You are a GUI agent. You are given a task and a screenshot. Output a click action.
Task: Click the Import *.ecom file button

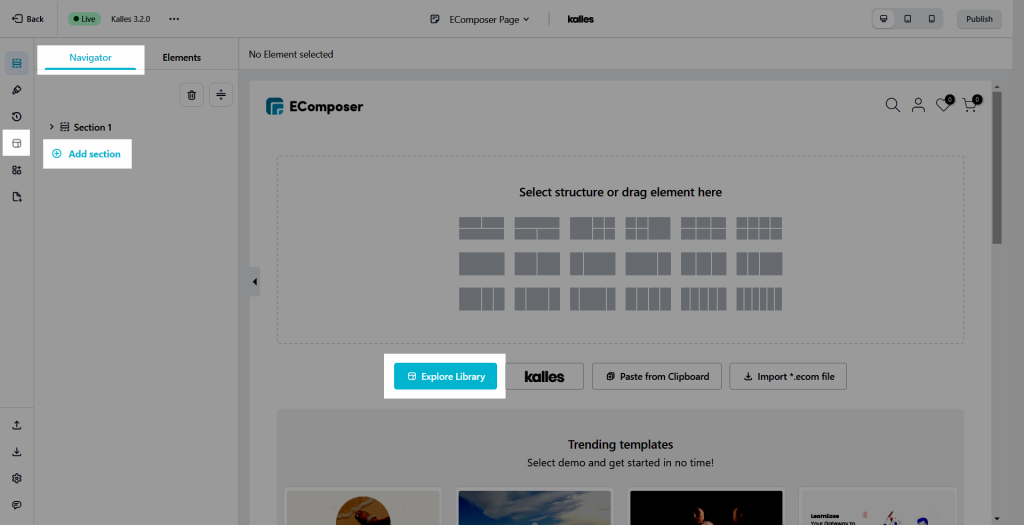[788, 376]
